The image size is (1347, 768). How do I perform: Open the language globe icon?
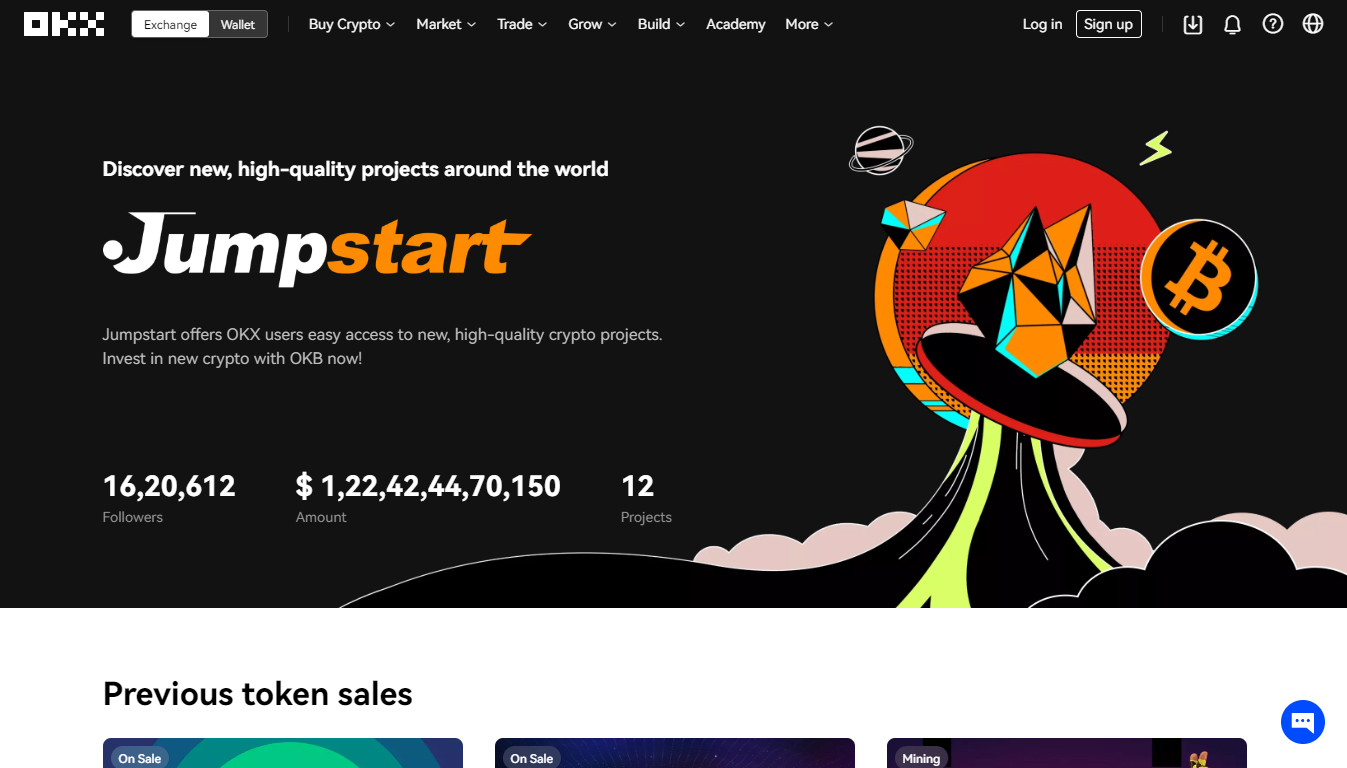pos(1313,24)
